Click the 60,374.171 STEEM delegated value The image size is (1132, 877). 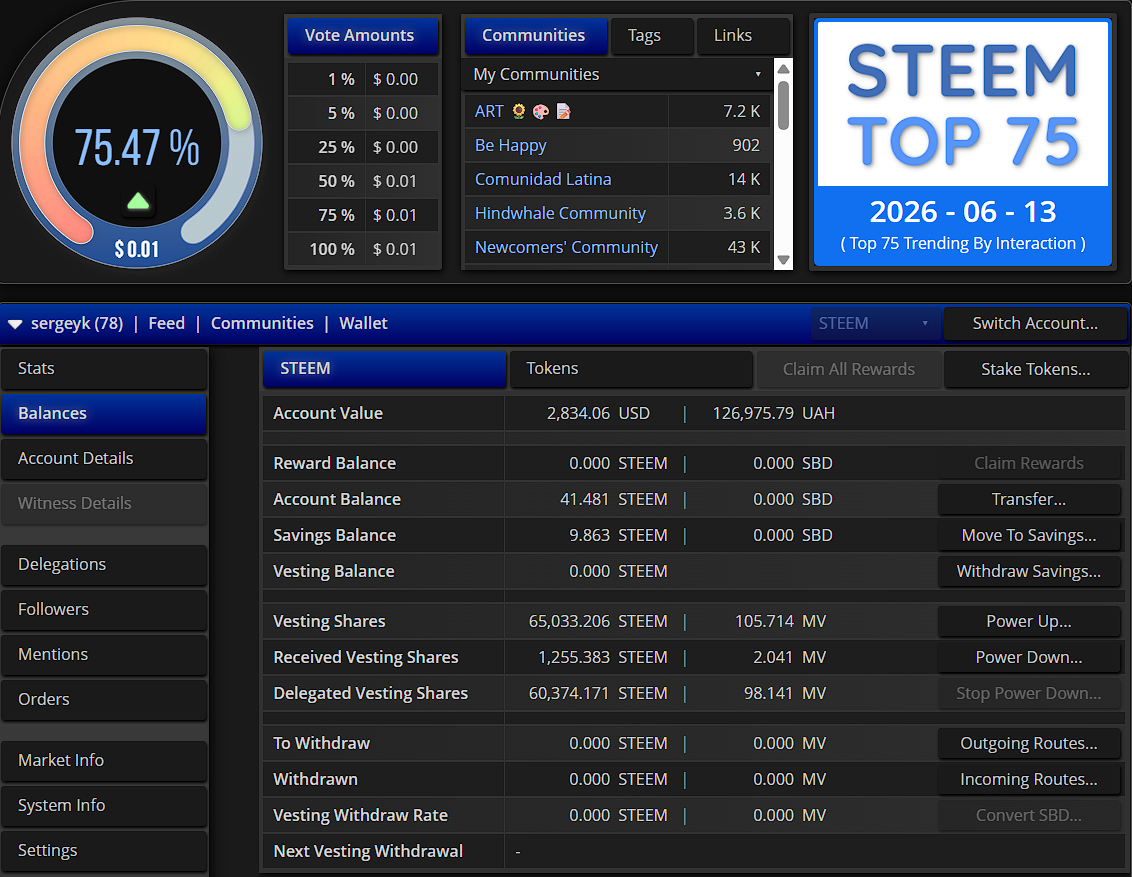coord(598,694)
